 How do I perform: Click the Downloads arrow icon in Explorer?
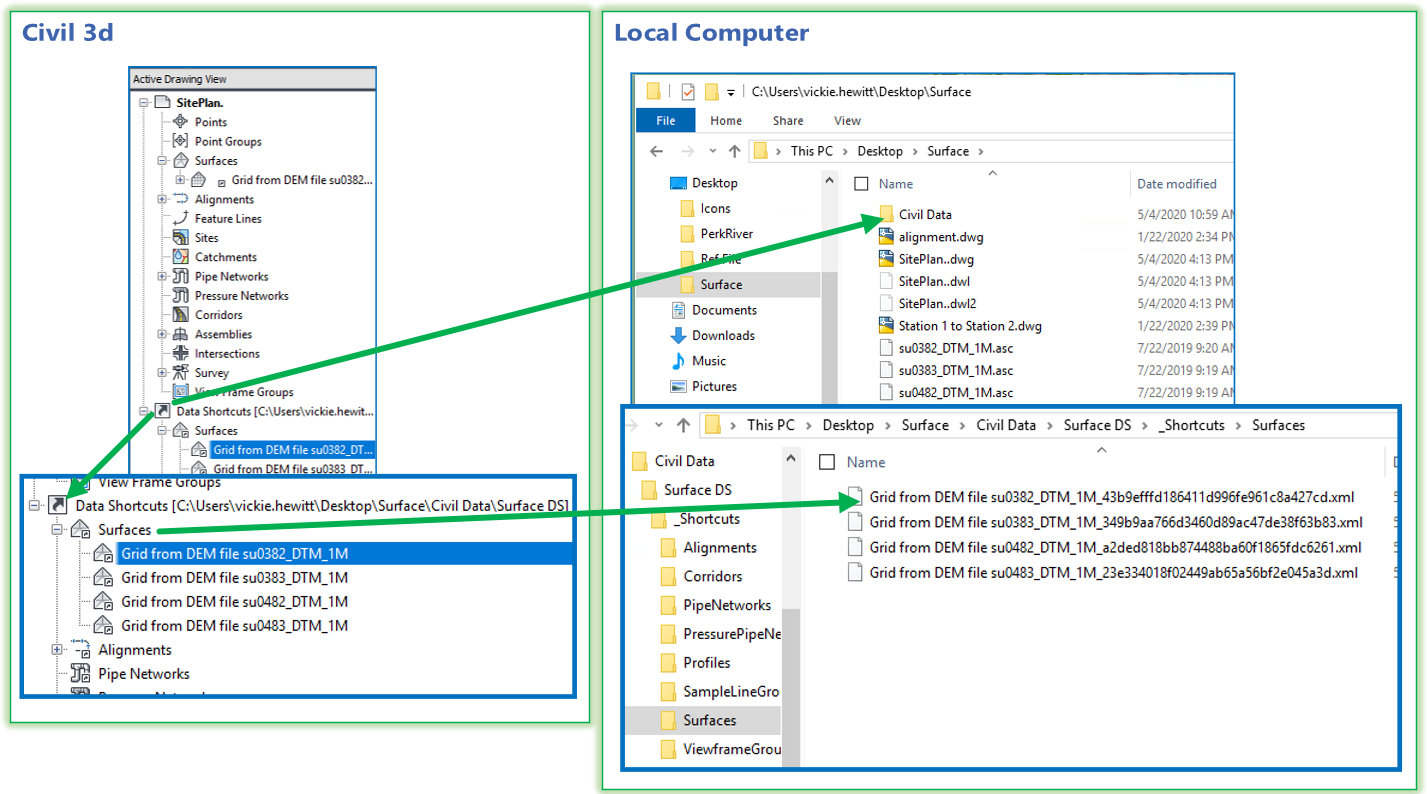[678, 335]
